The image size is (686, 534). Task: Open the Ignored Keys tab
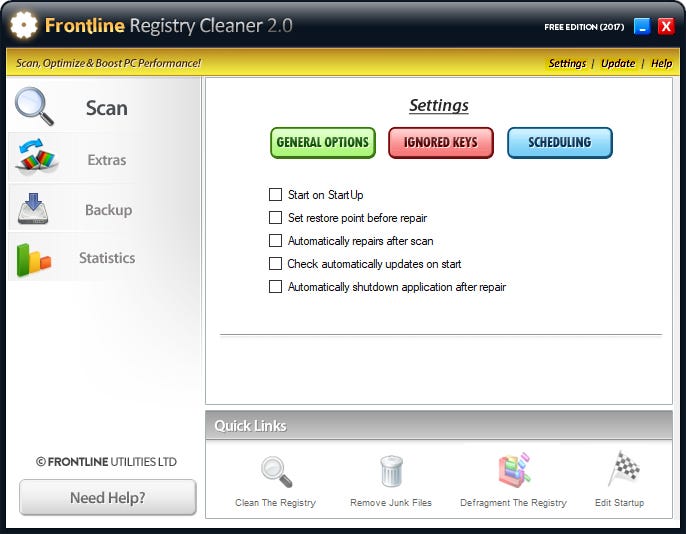click(441, 143)
